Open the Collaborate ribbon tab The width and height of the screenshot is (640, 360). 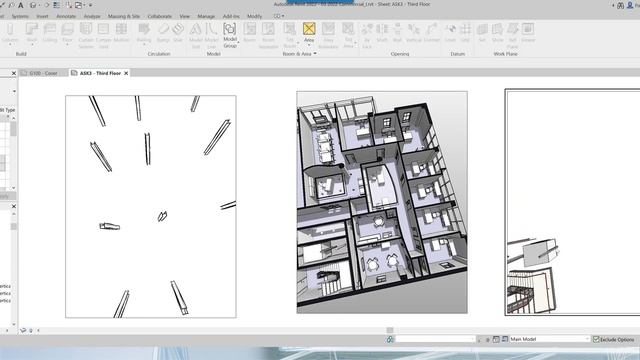[160, 16]
